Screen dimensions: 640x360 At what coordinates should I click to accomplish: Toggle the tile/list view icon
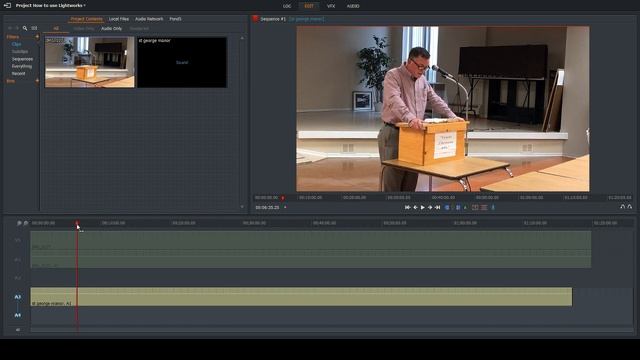click(34, 28)
